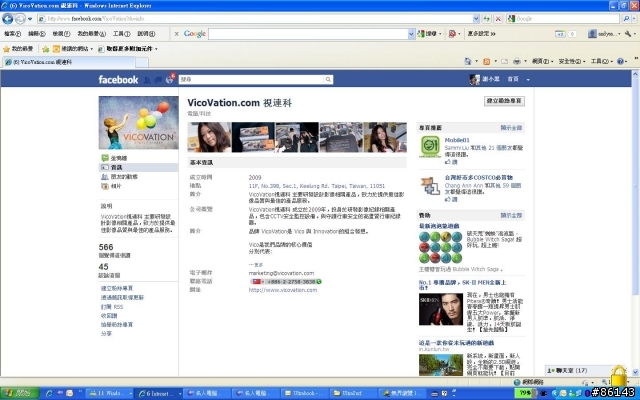Click the Facebook search magnifier icon
This screenshot has width=640, height=400.
tap(328, 80)
